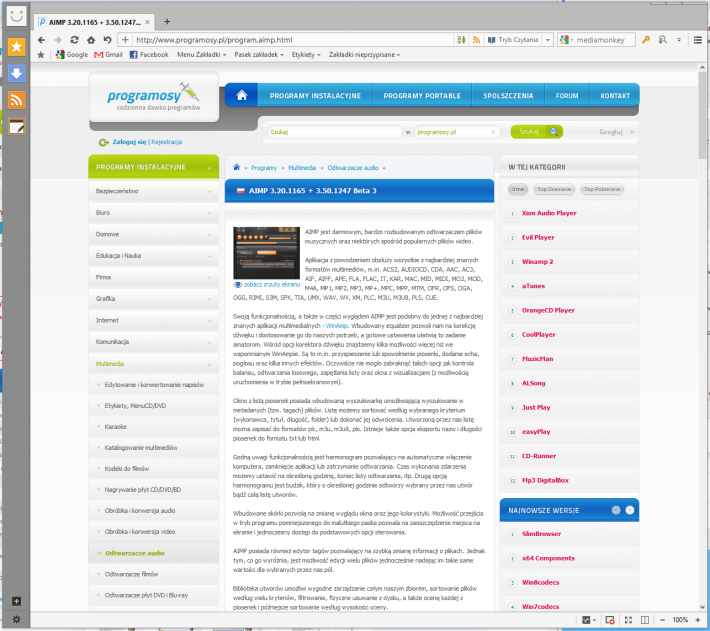Click the address bar URL field
Screen dimensions: 710x631
pyautogui.click(x=294, y=40)
